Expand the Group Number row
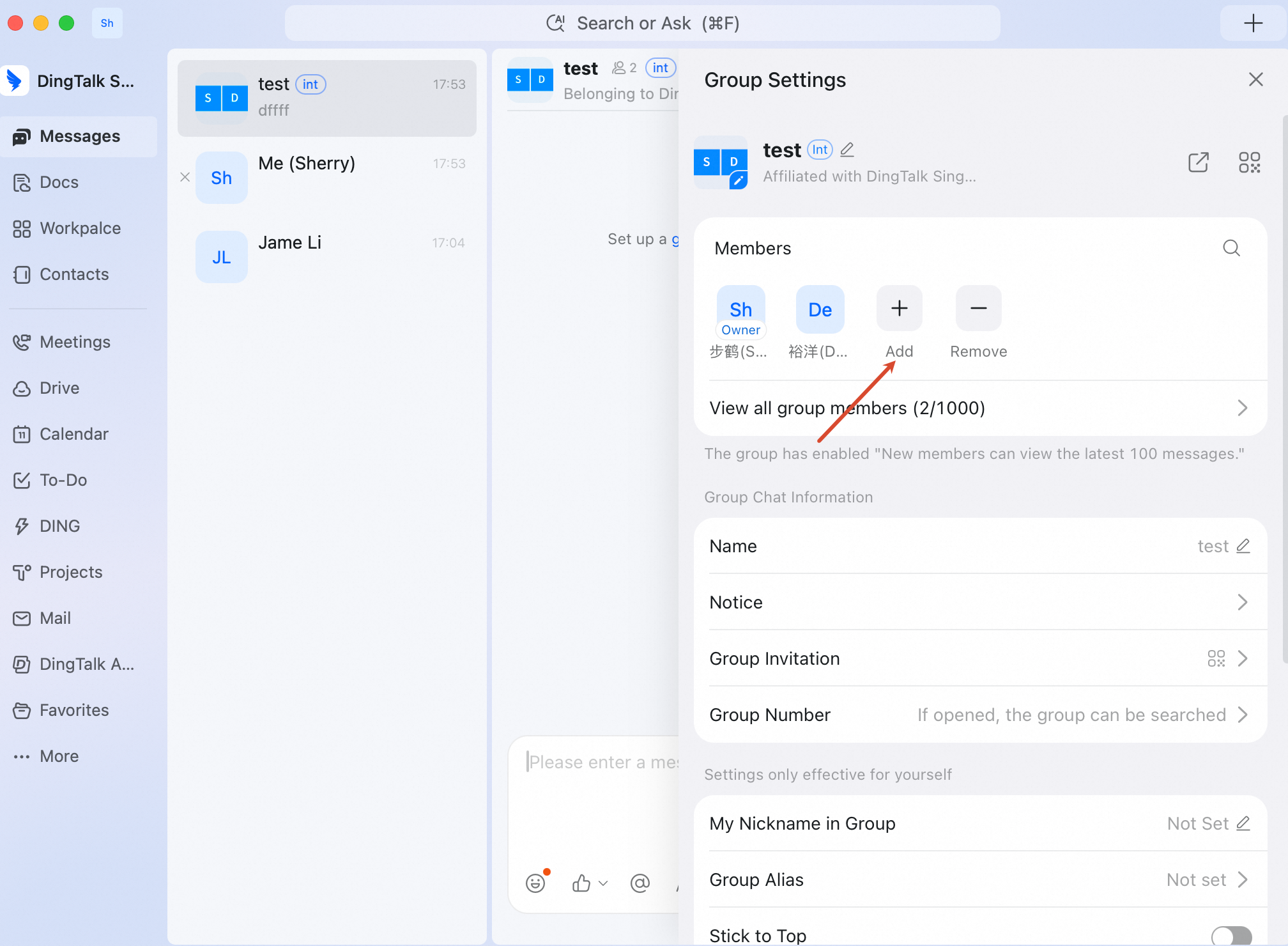The height and width of the screenshot is (946, 1288). (980, 715)
